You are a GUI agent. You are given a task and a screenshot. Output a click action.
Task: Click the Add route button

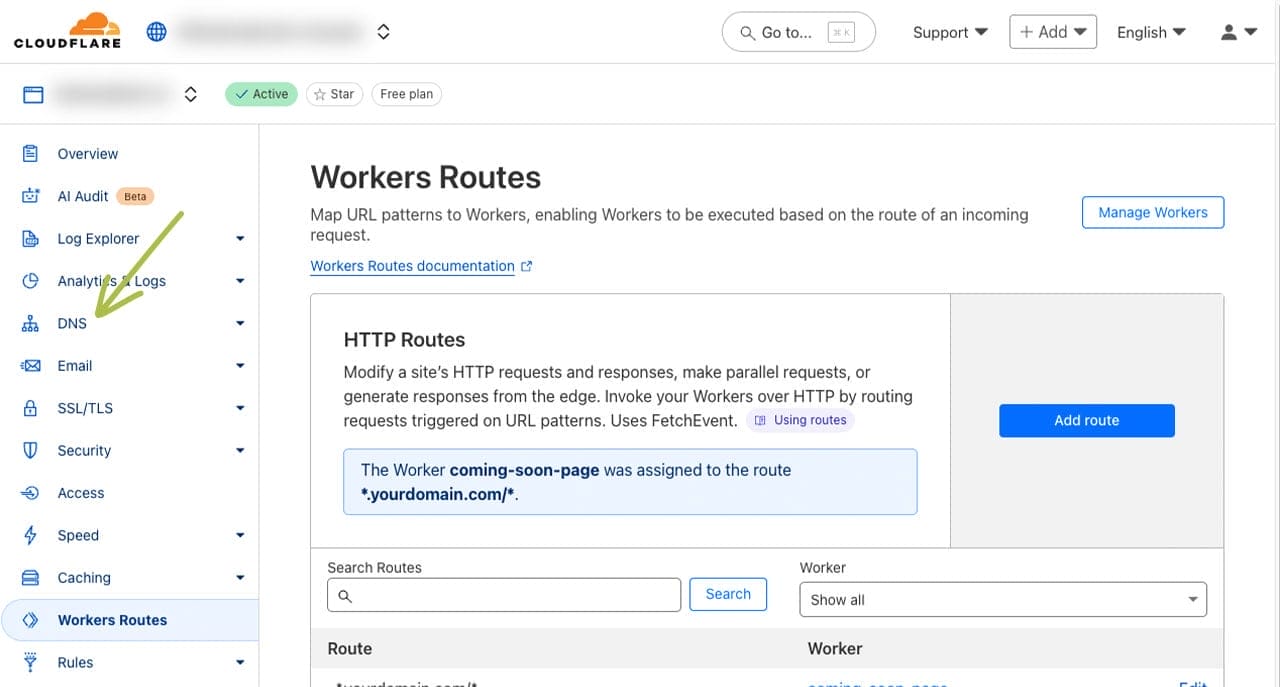(x=1087, y=420)
